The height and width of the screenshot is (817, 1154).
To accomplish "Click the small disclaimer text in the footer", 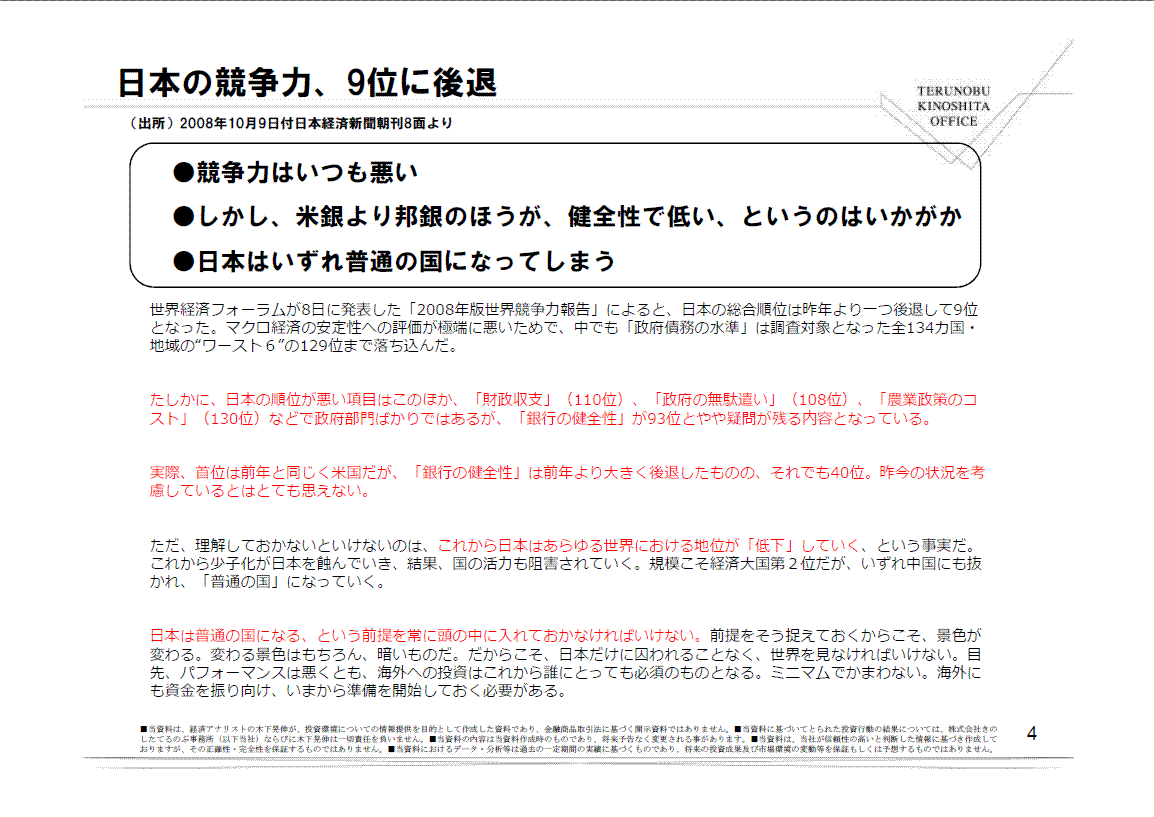I will coord(568,737).
